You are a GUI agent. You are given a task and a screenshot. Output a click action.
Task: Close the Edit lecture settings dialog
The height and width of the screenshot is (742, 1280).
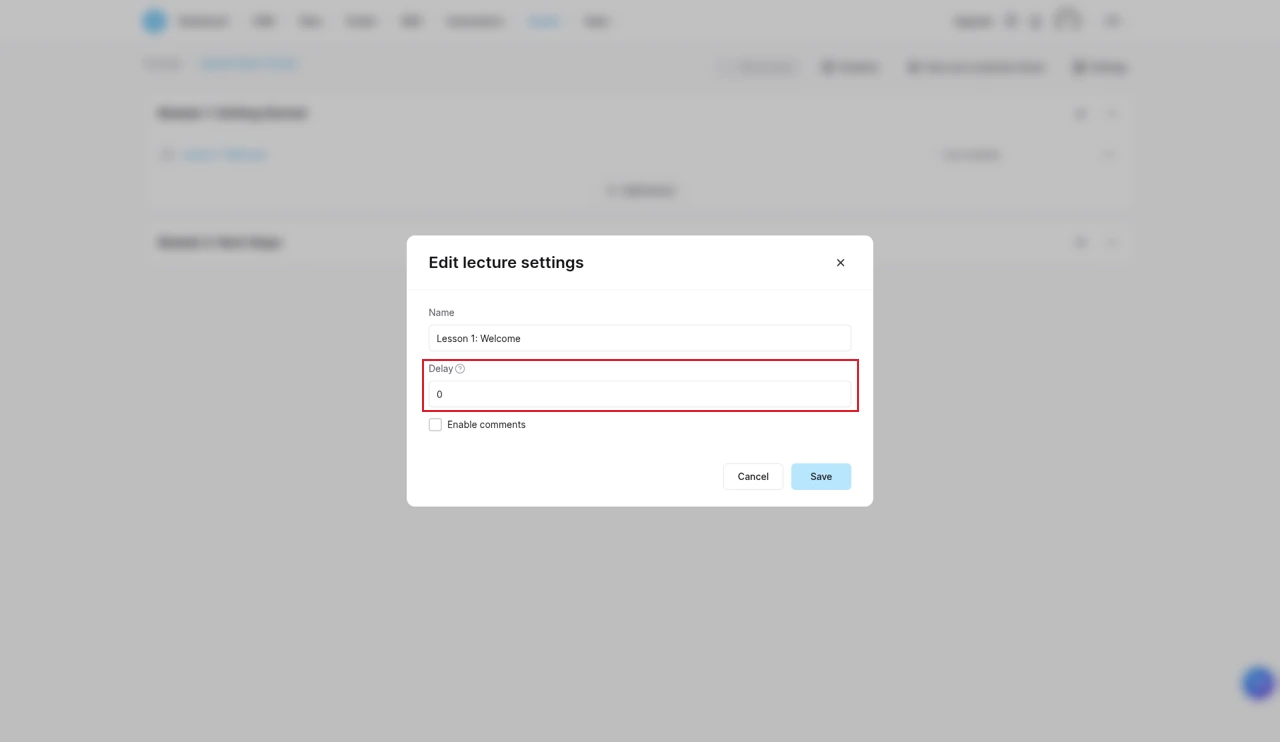840,263
